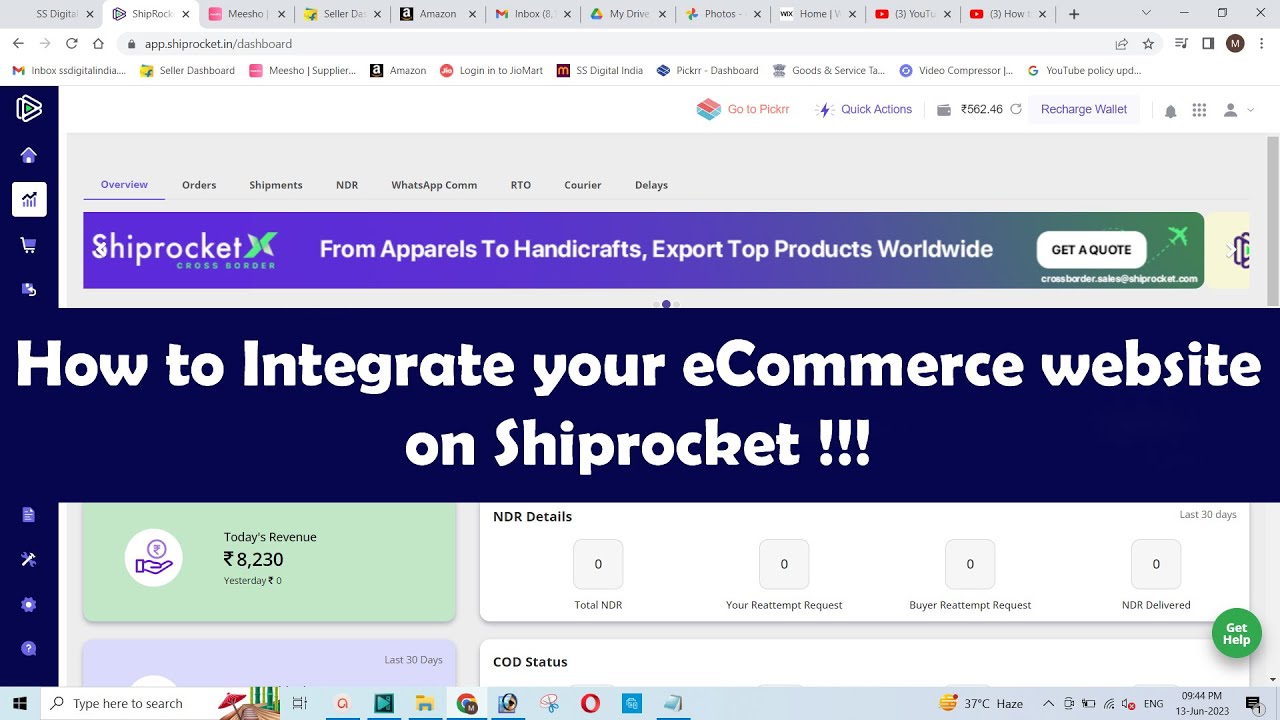Switch to the Delays tab

click(x=651, y=185)
